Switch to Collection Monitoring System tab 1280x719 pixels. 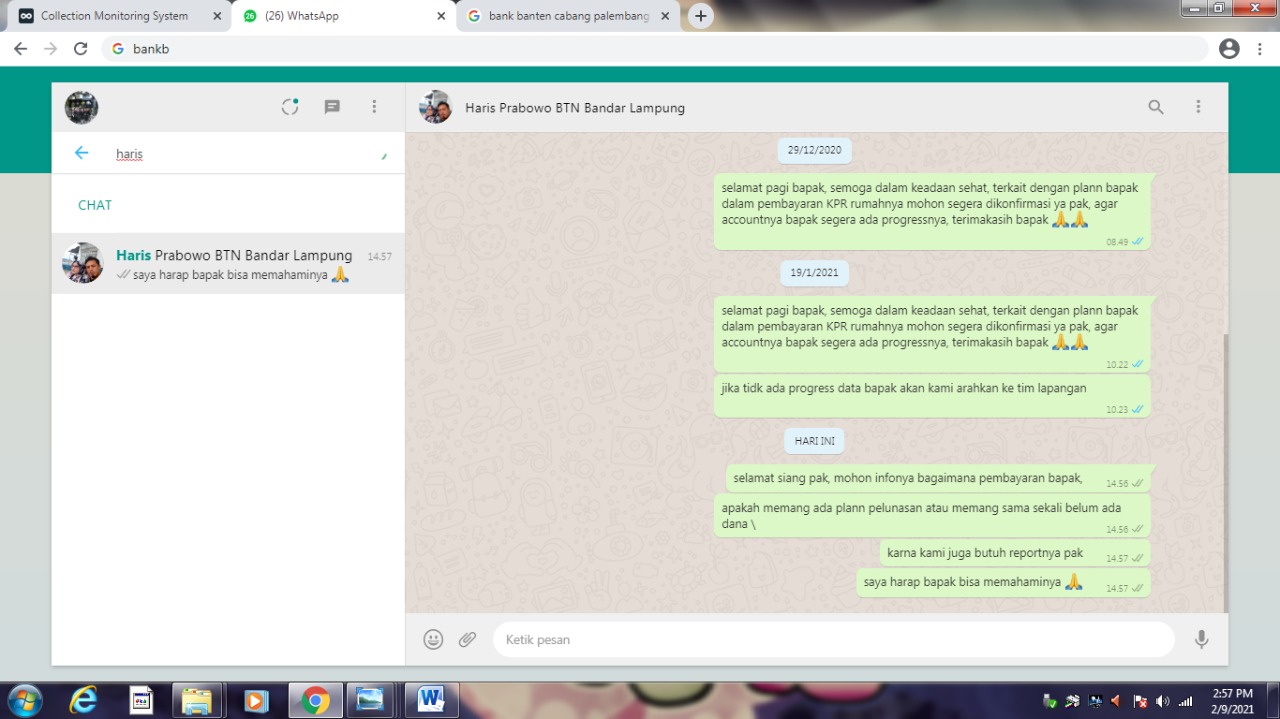point(114,16)
